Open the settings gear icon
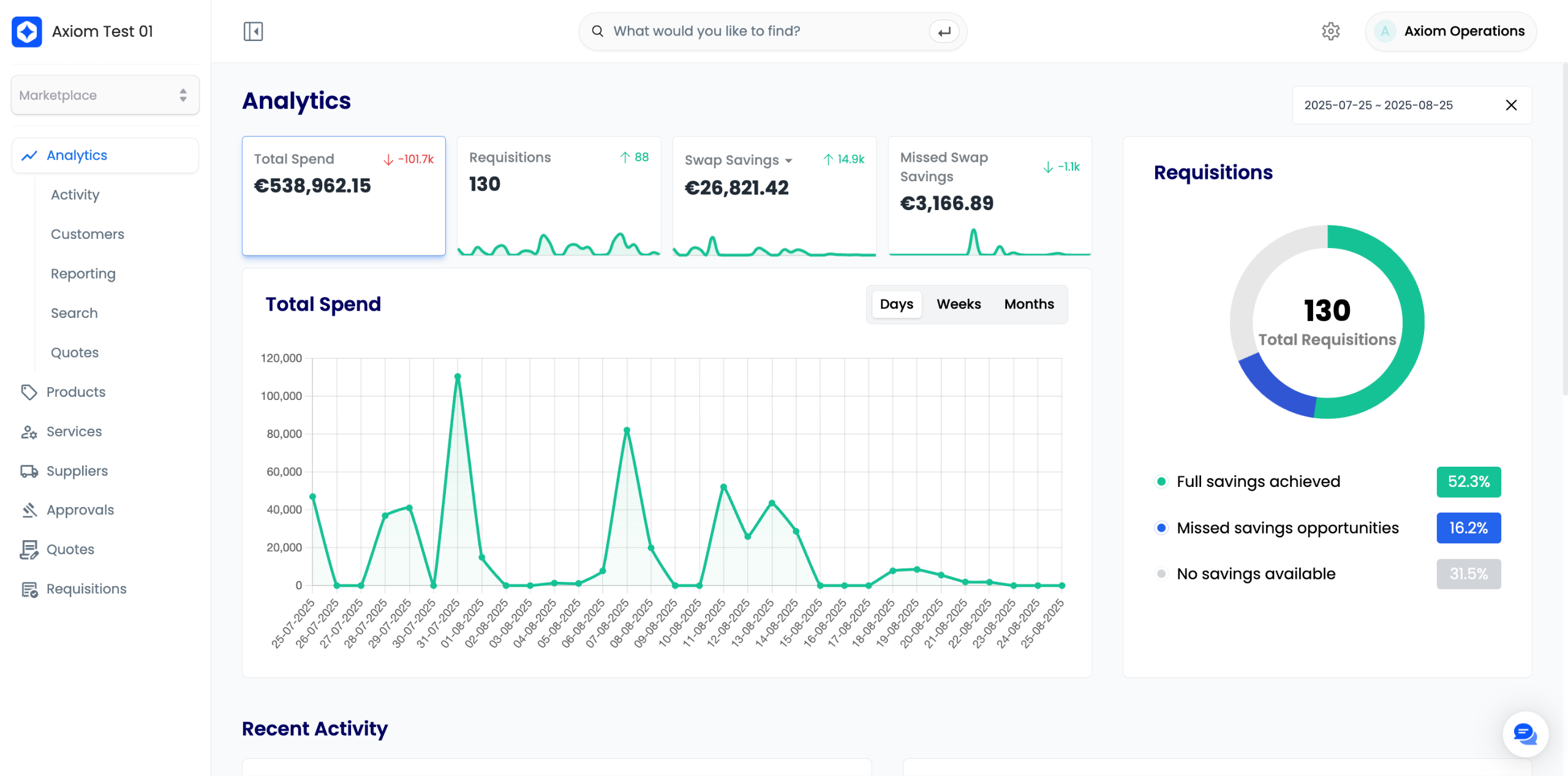The image size is (1568, 776). pos(1330,31)
